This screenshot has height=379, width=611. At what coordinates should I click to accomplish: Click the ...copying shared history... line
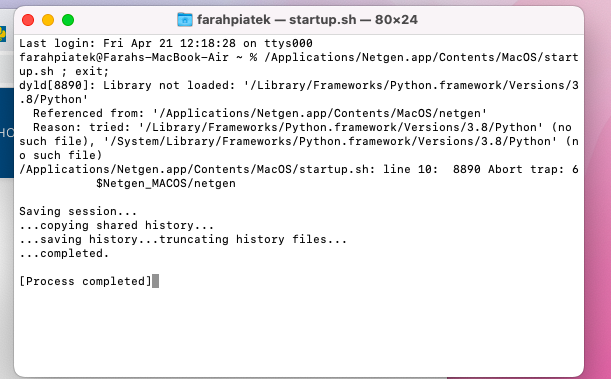[117, 226]
